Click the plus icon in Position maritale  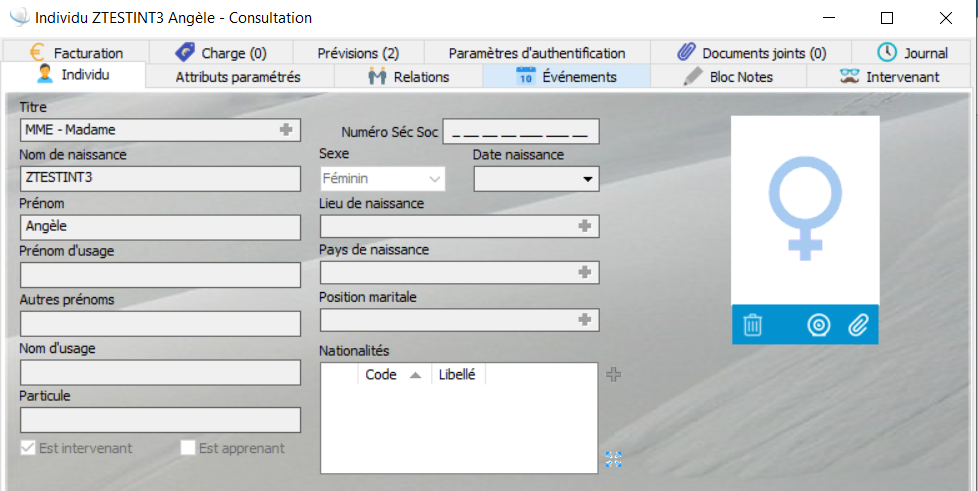point(585,320)
